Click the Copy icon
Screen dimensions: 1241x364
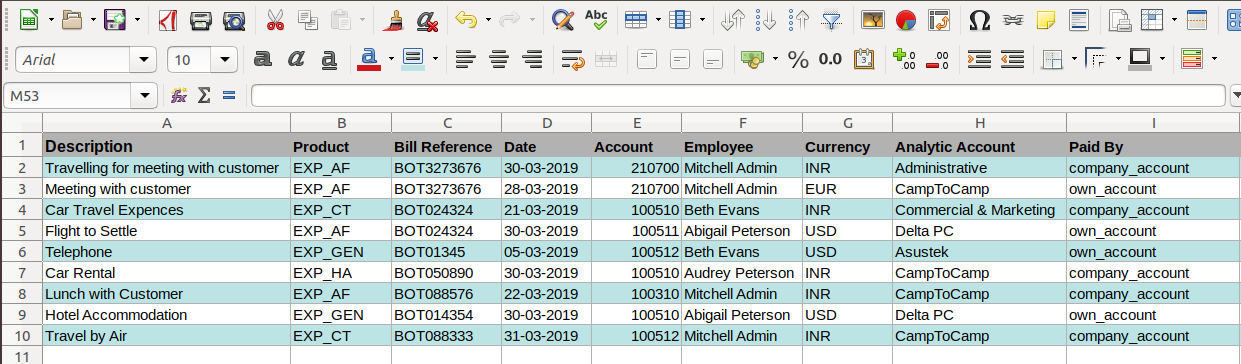[308, 19]
